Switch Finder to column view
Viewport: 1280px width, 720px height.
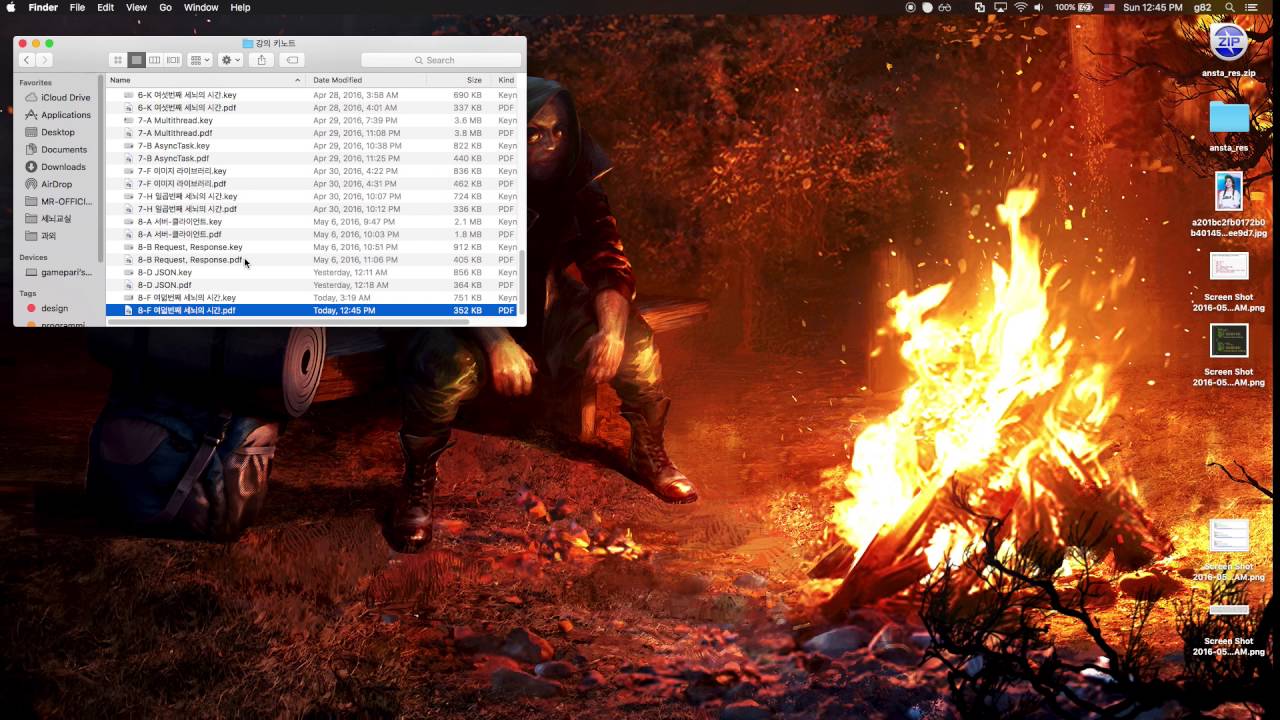(x=154, y=60)
